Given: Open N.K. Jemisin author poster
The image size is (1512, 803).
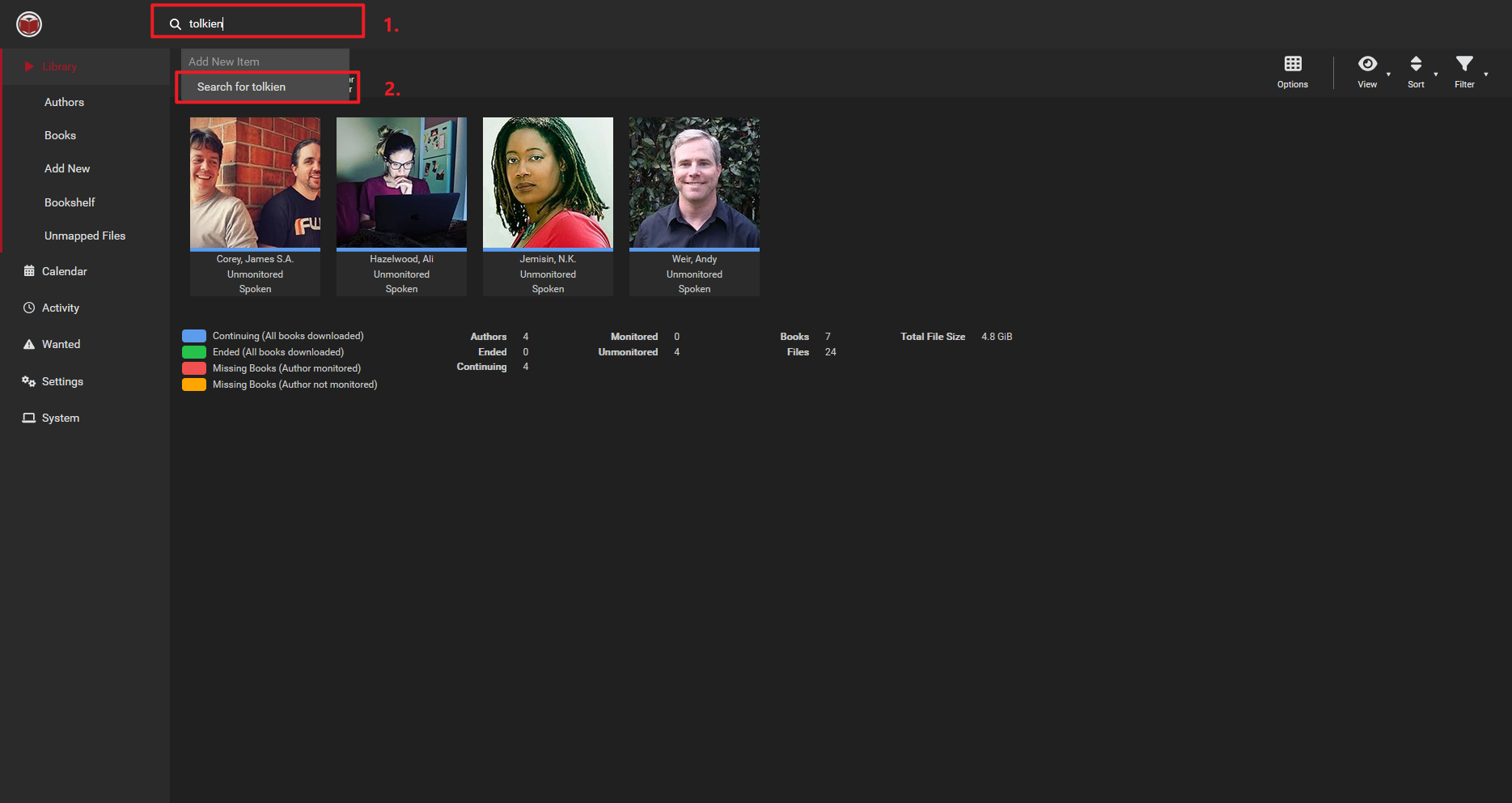Looking at the screenshot, I should pos(548,183).
